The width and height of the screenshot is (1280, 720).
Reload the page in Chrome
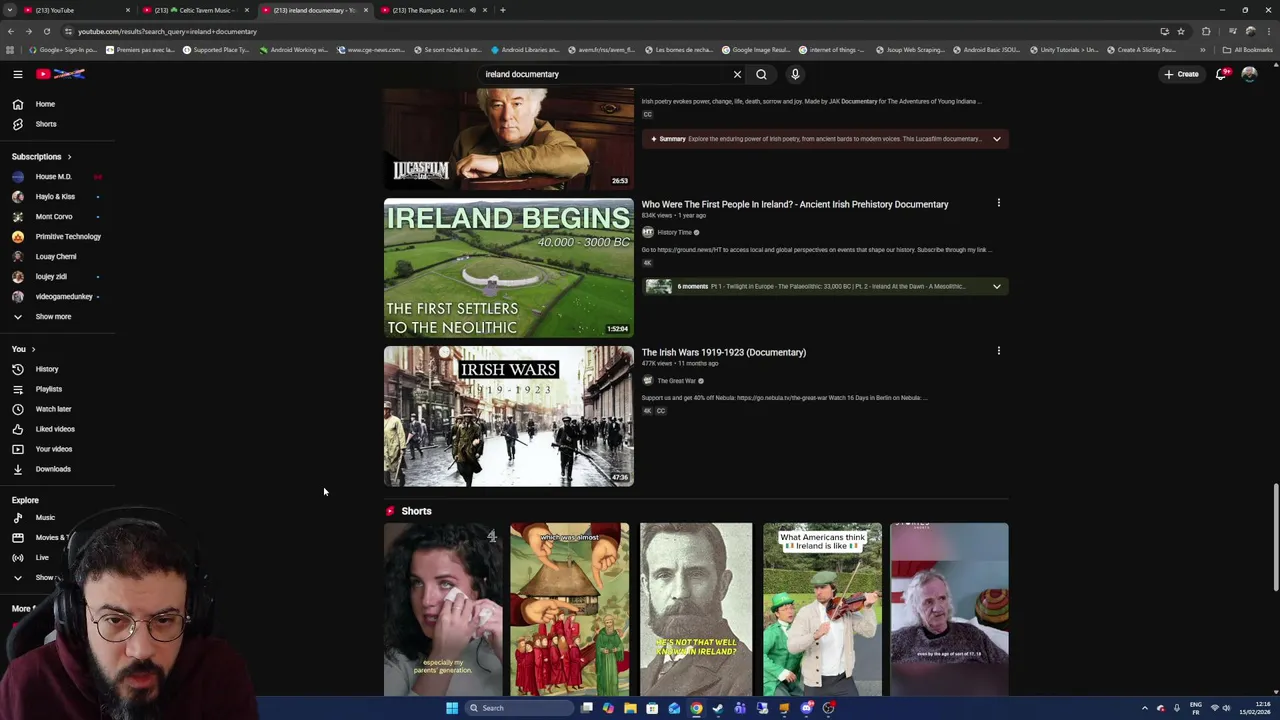tap(46, 31)
